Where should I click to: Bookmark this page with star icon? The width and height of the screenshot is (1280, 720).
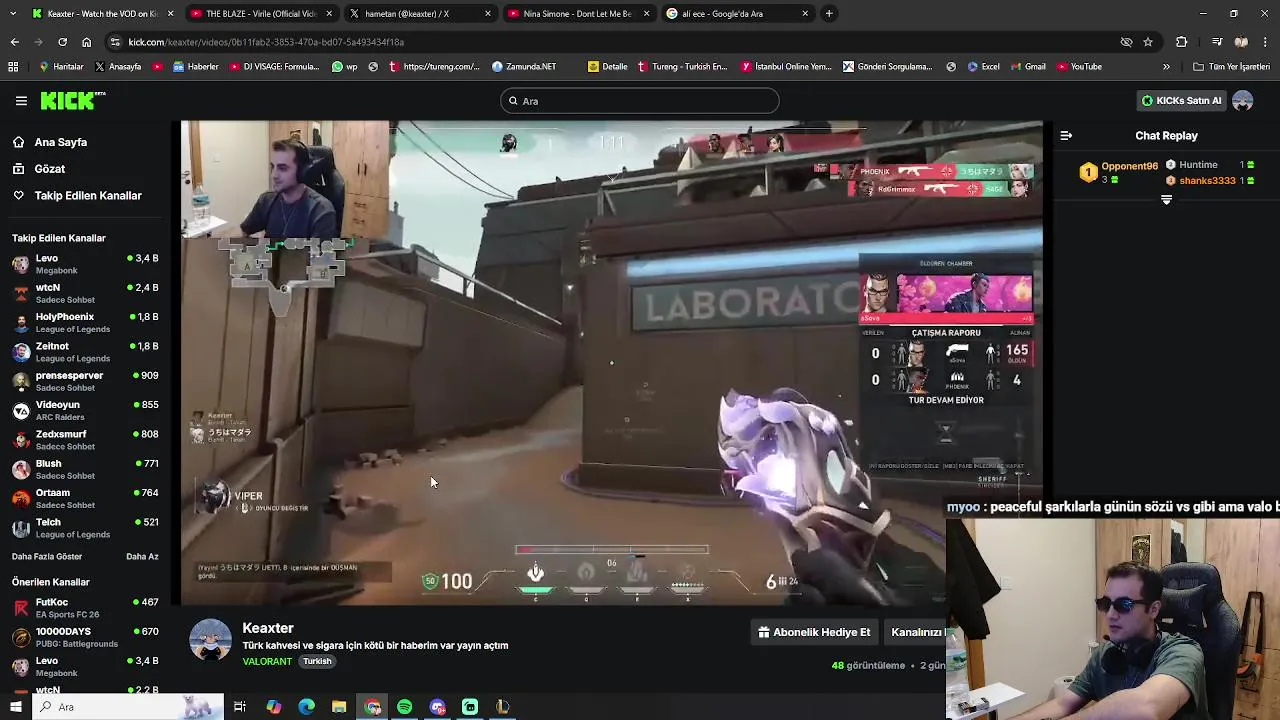tap(1148, 42)
